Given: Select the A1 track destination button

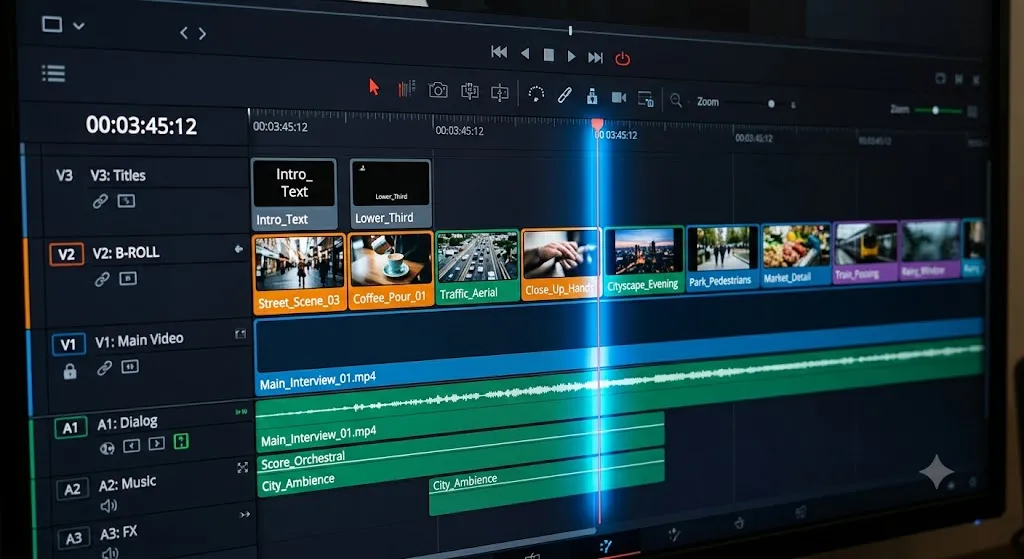Looking at the screenshot, I should tap(71, 428).
